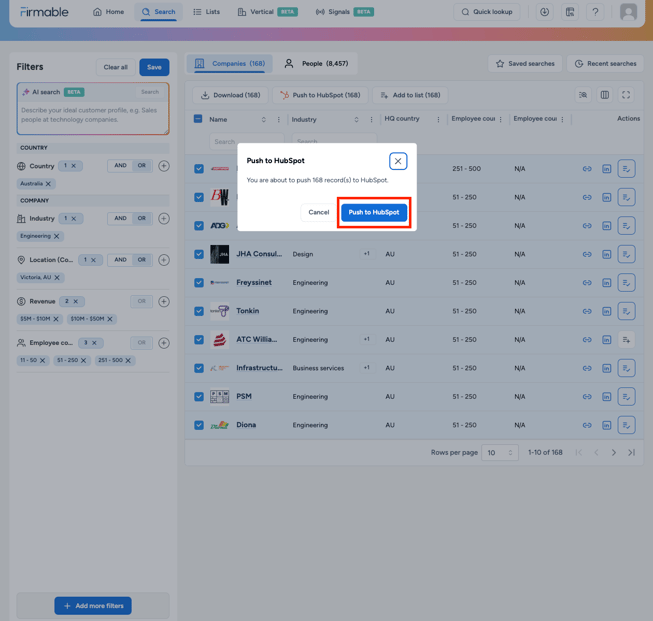
Task: Open Quick lookup search
Action: tap(486, 12)
